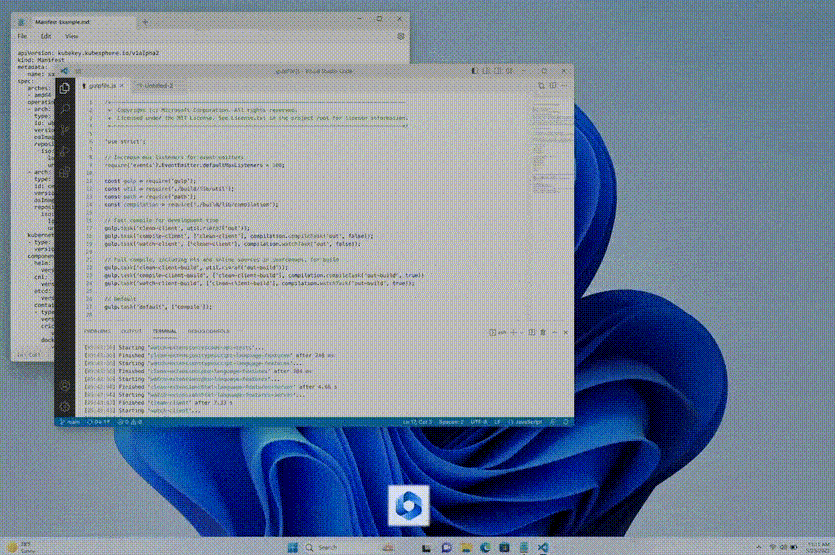835x555 pixels.
Task: Open editor More Actions ellipsis menu
Action: [x=564, y=85]
